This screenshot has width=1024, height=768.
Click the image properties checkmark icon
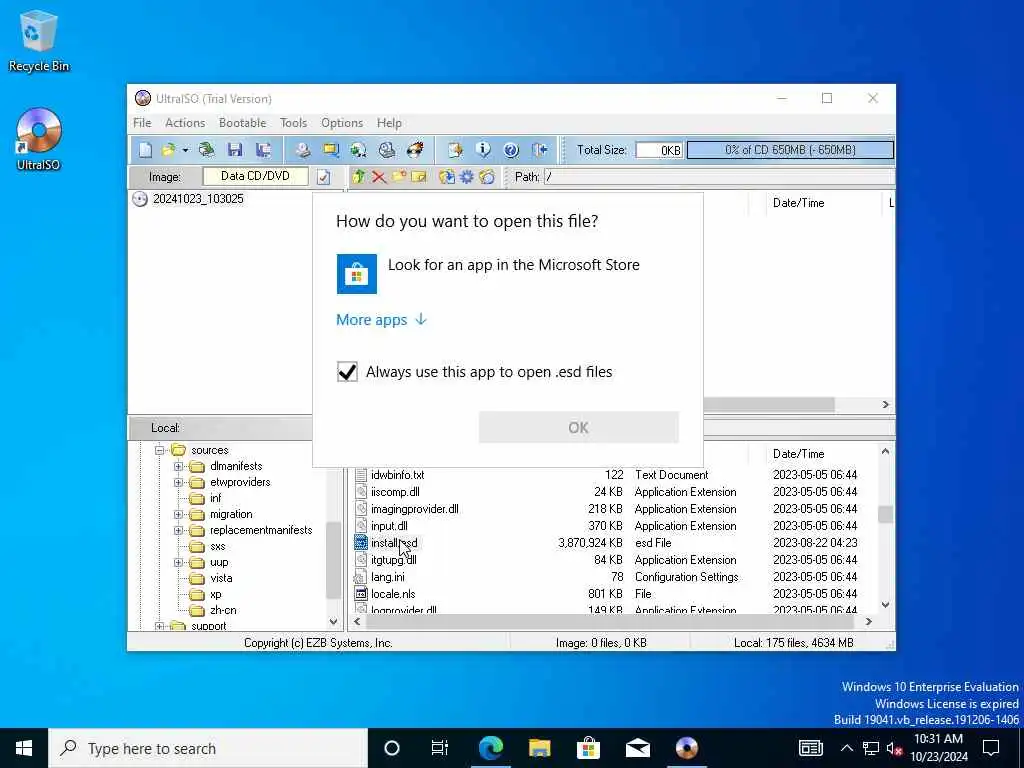(323, 177)
